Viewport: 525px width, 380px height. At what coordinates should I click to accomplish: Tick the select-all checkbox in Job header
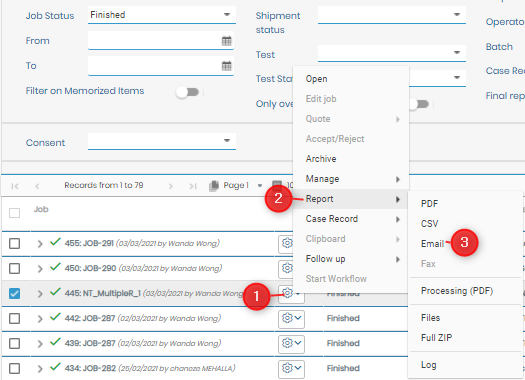(x=14, y=213)
